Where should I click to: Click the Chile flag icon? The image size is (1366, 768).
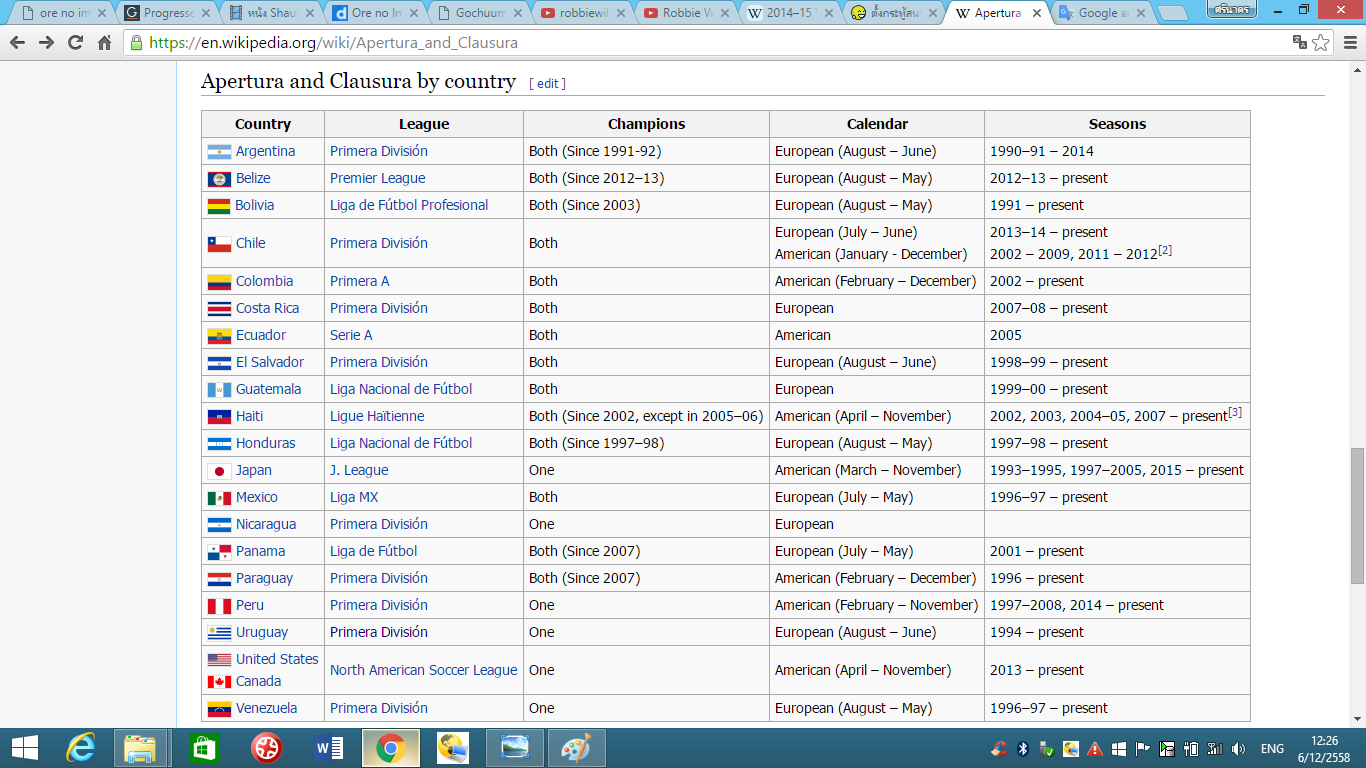[x=219, y=244]
